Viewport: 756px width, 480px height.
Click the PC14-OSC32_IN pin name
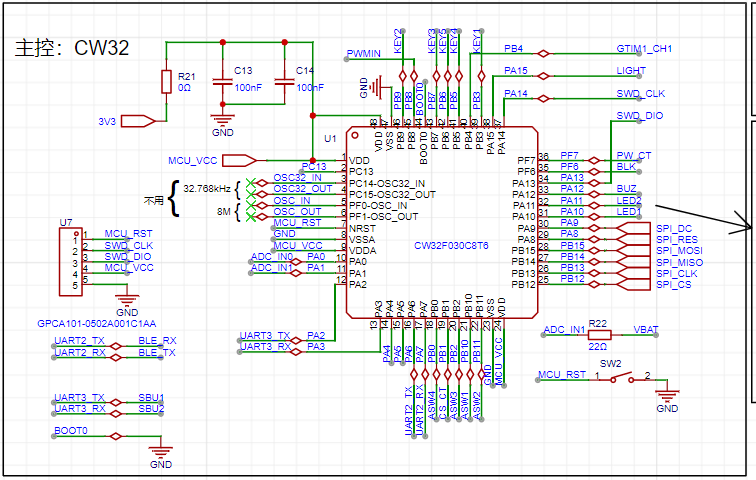[387, 184]
